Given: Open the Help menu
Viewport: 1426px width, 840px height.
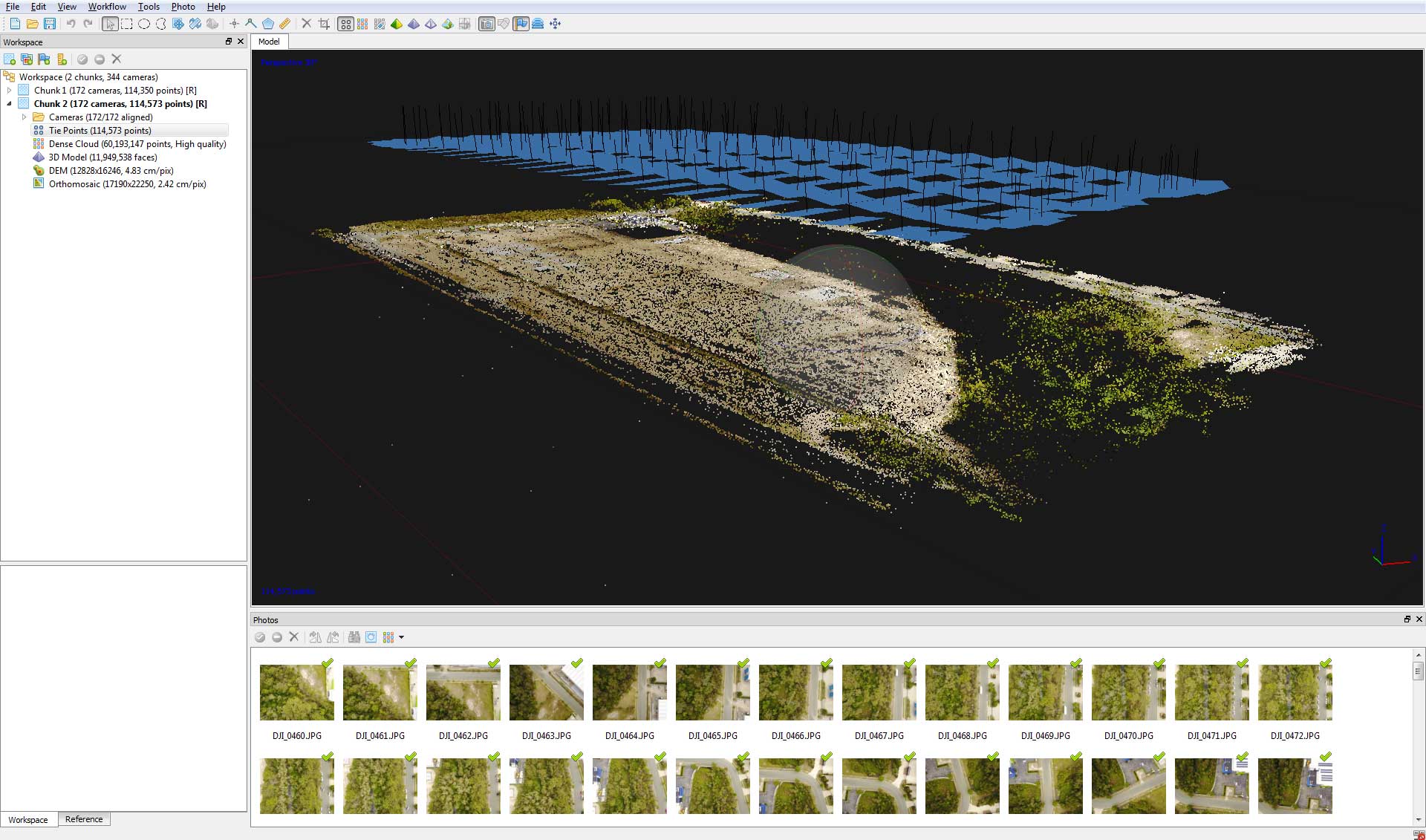Looking at the screenshot, I should click(x=216, y=7).
